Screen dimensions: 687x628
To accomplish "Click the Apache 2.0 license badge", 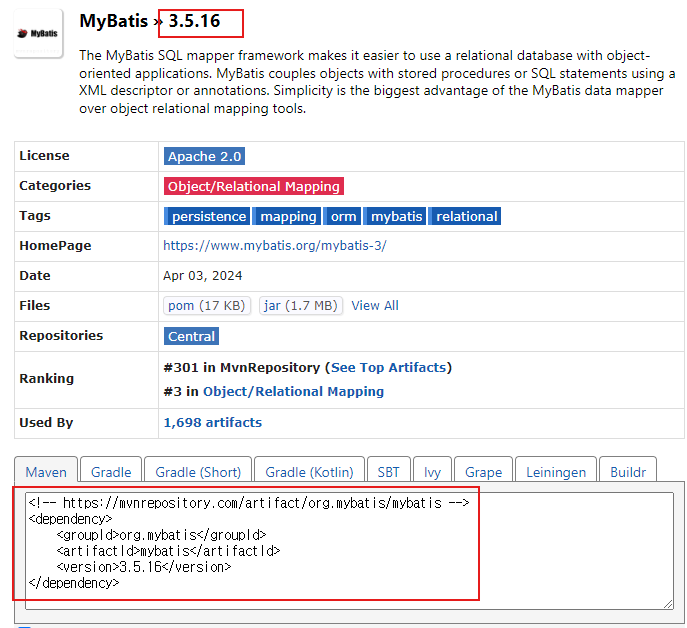I will coord(204,156).
